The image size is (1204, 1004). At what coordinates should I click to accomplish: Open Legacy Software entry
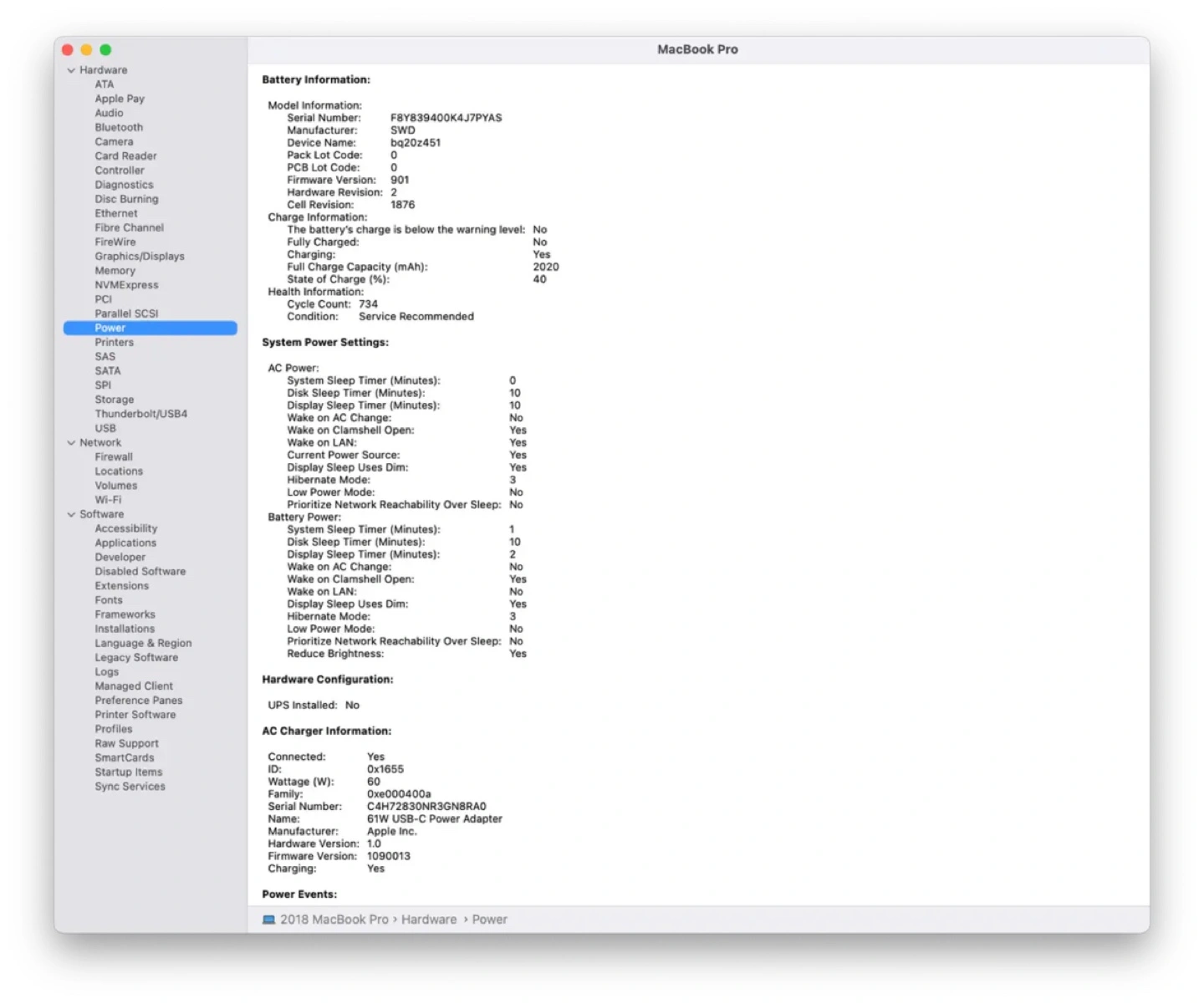coord(136,658)
